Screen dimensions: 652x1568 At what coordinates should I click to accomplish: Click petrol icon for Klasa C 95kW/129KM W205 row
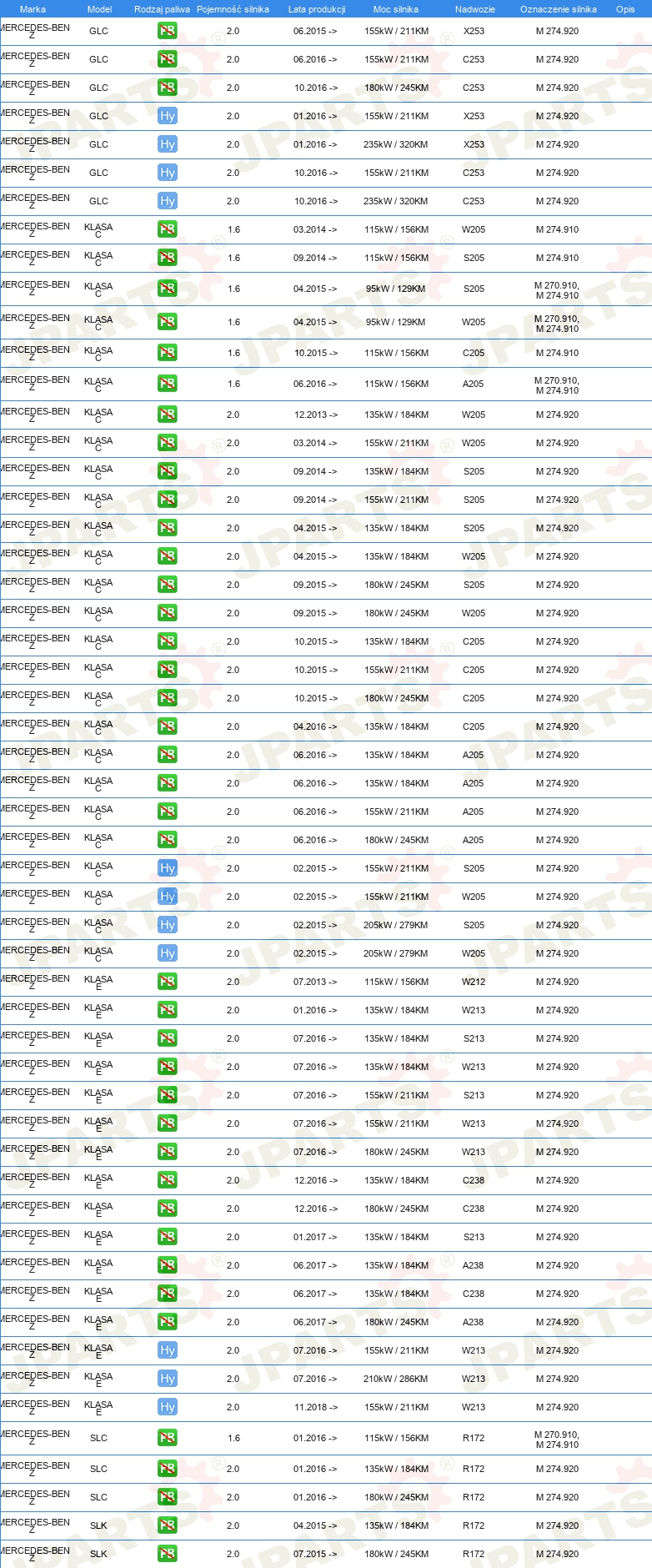[167, 323]
